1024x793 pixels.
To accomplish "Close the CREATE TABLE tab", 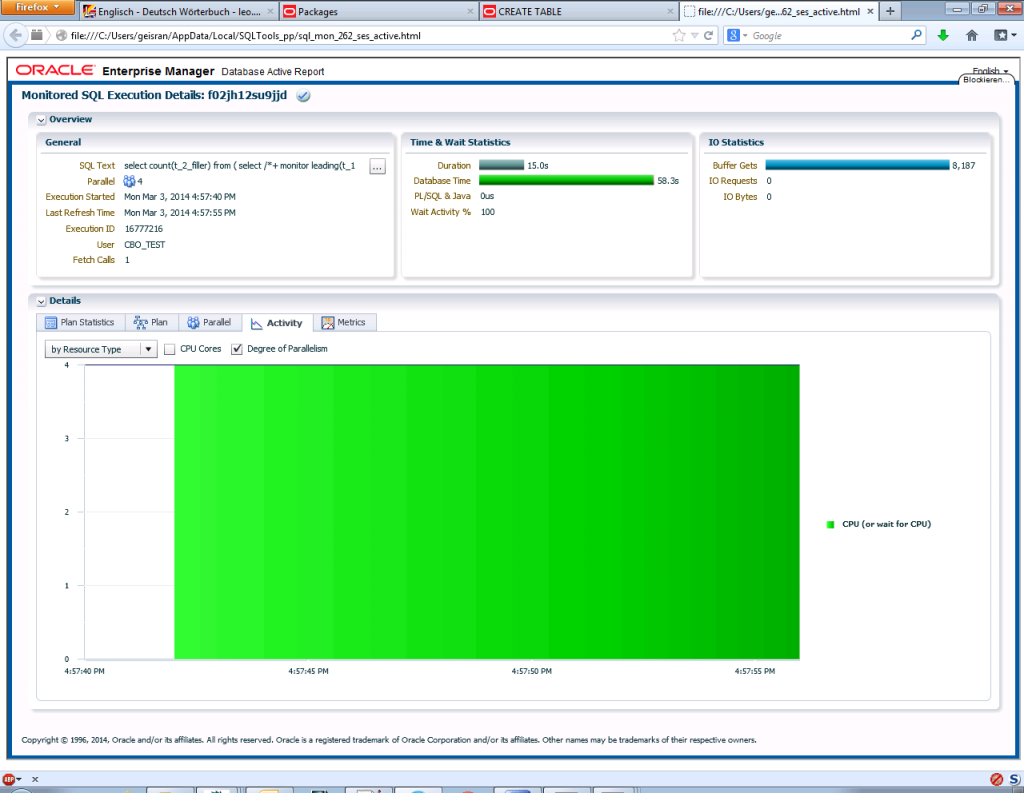I will [669, 11].
